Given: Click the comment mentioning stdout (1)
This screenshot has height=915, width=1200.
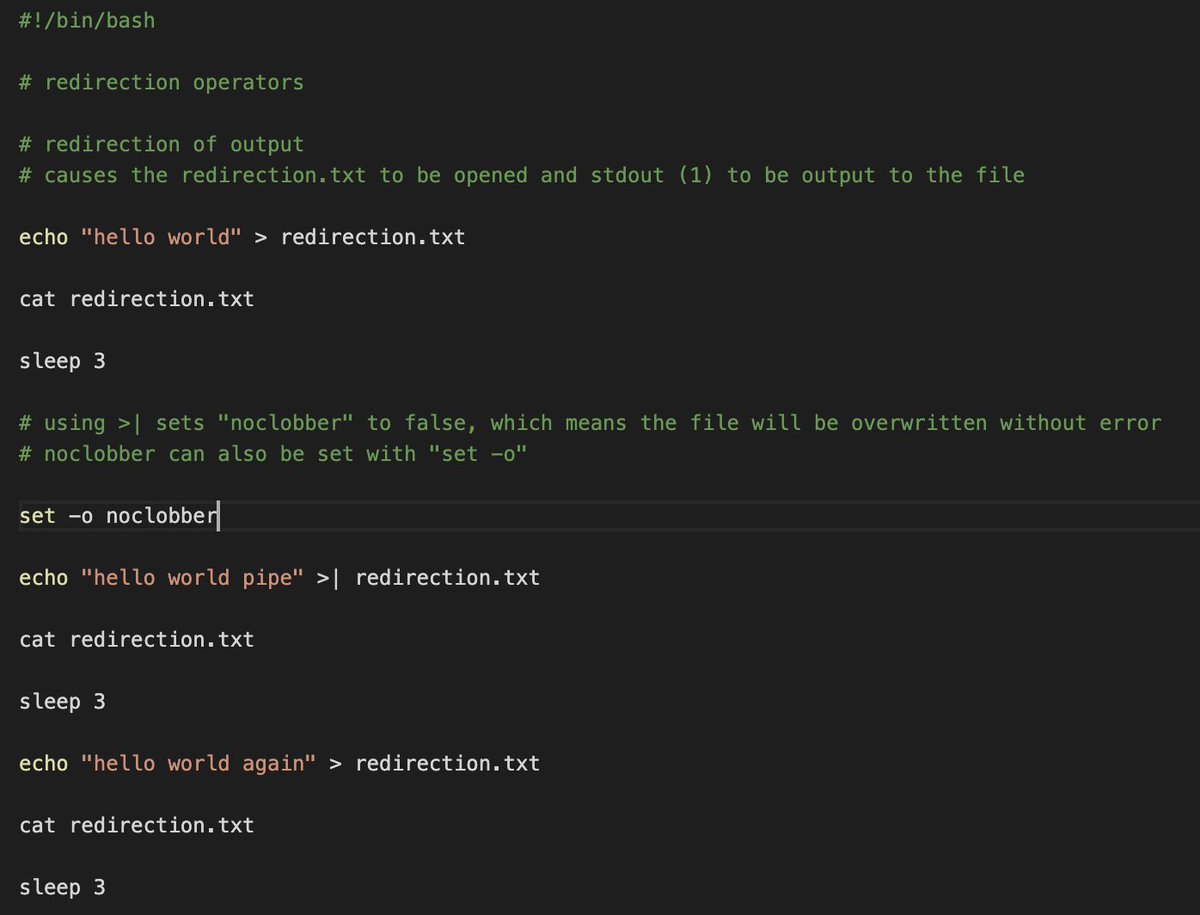Looking at the screenshot, I should click(522, 175).
